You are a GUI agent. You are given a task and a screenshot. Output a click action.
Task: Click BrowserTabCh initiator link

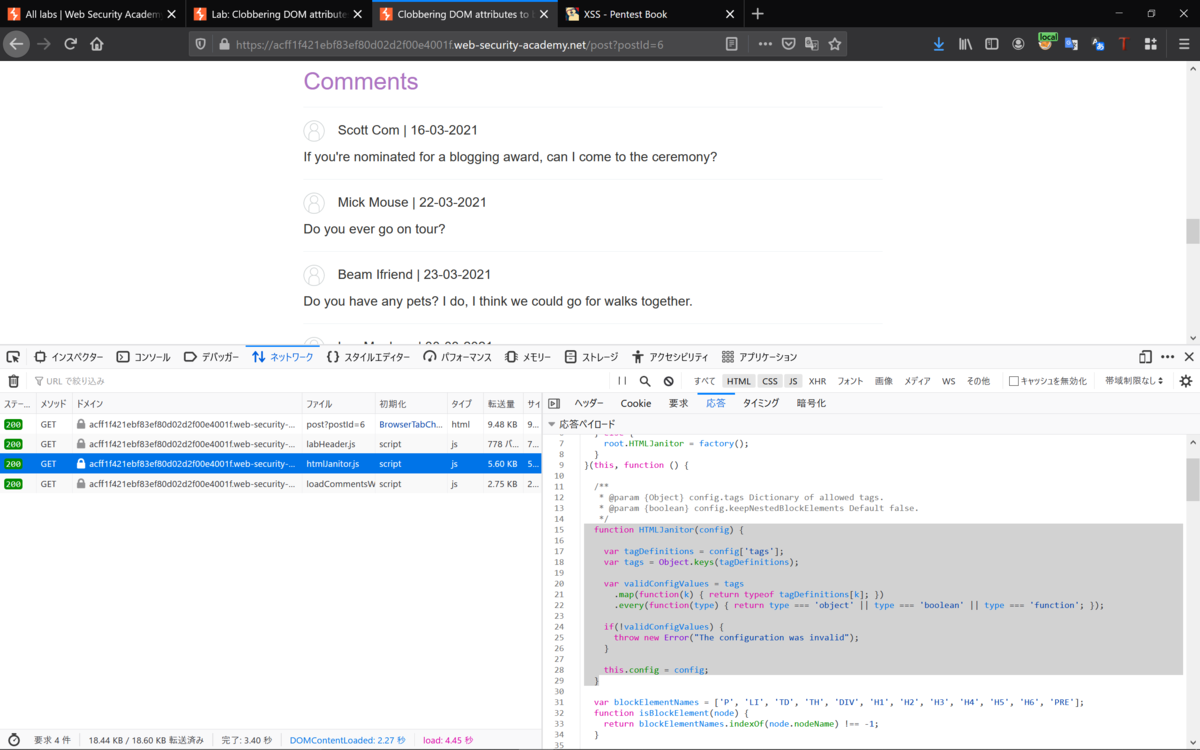[410, 424]
